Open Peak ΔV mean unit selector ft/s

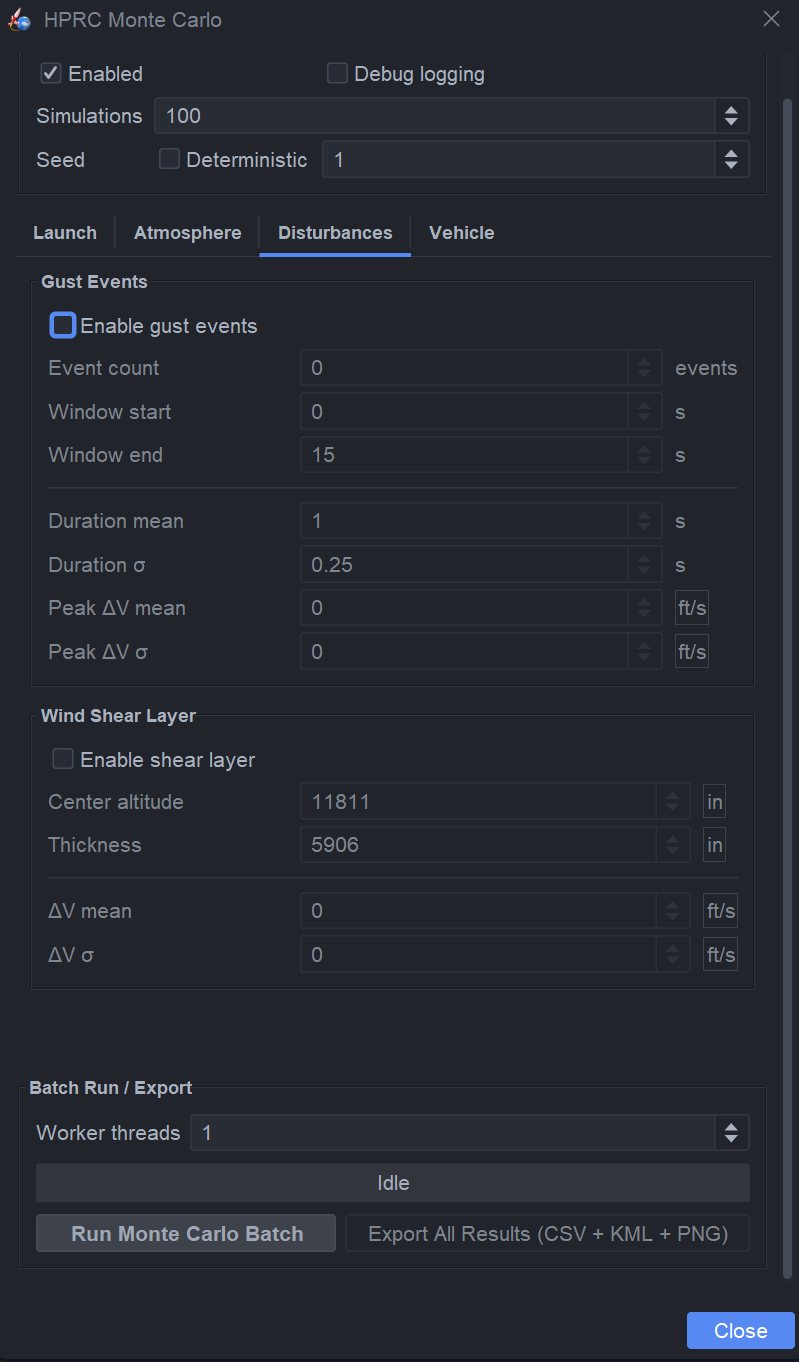click(692, 608)
